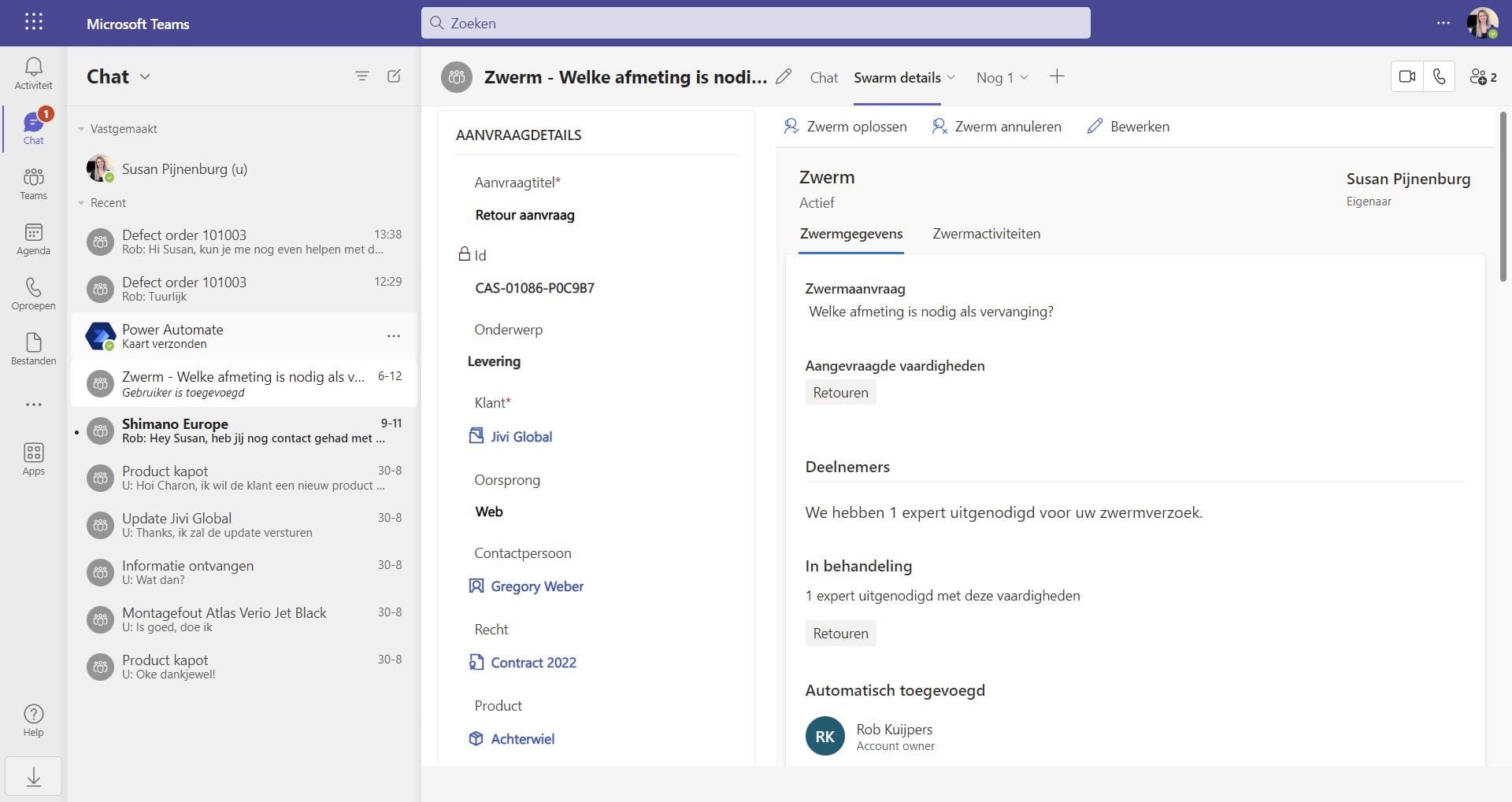The width and height of the screenshot is (1512, 802).
Task: Click the download desktop app icon
Action: 33,778
